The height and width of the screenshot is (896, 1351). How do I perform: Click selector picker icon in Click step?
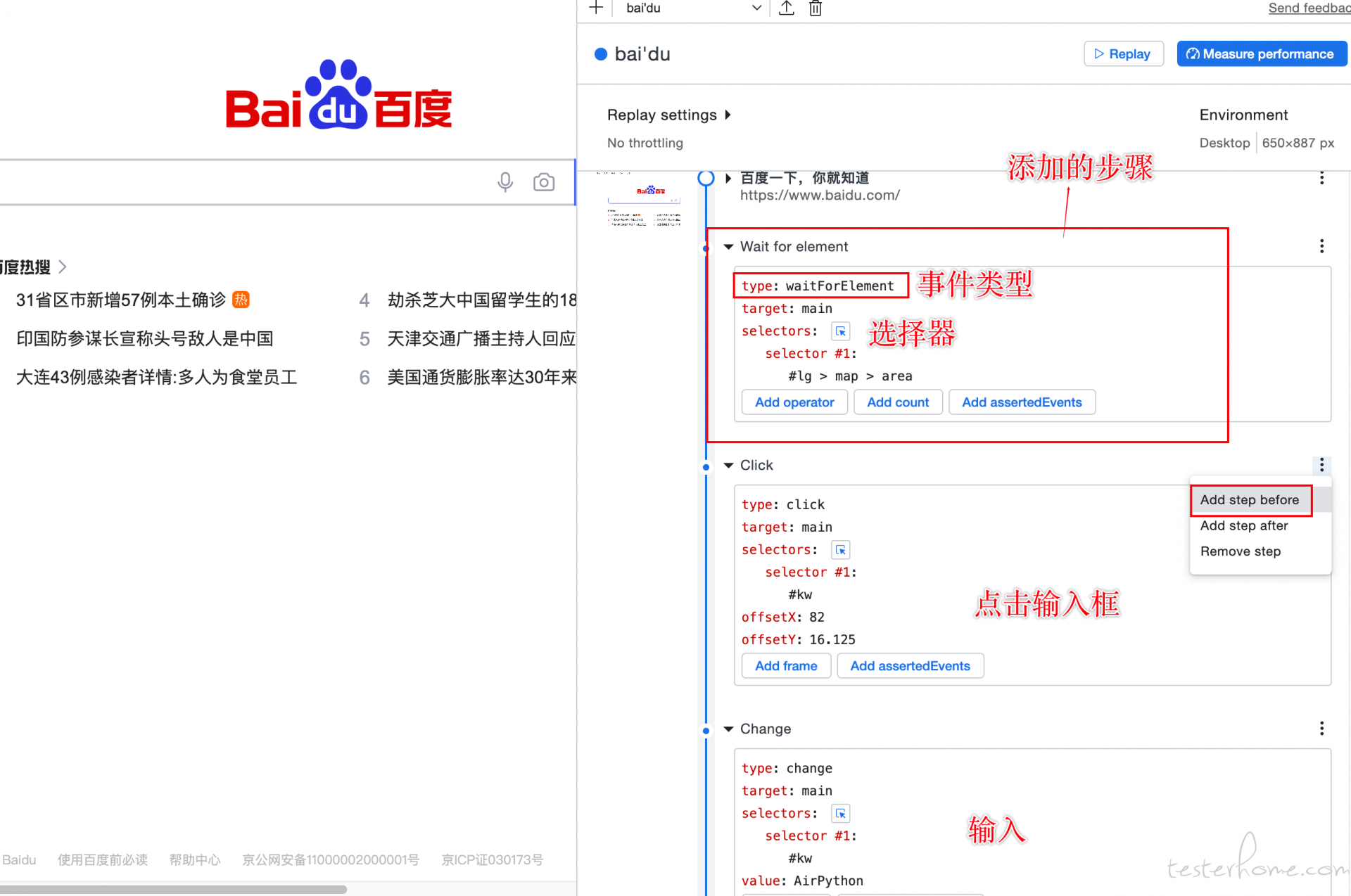pos(841,550)
